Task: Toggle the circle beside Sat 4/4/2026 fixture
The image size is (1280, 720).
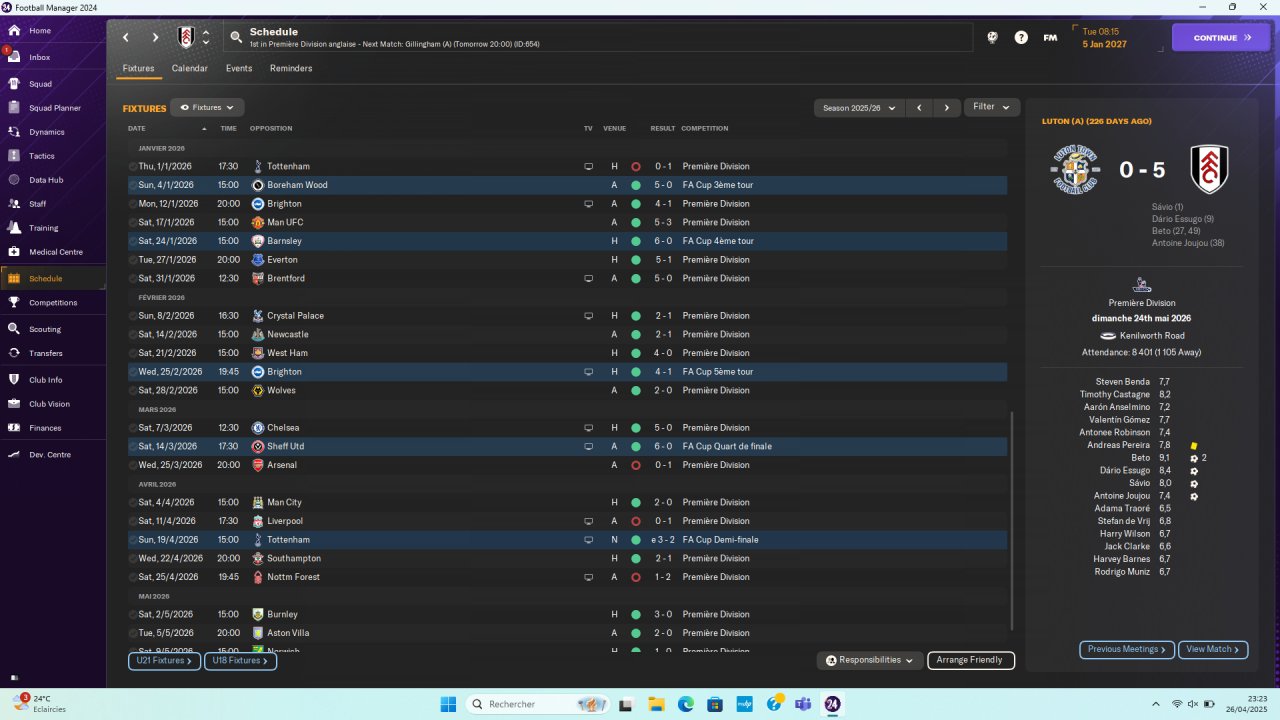Action: click(133, 502)
